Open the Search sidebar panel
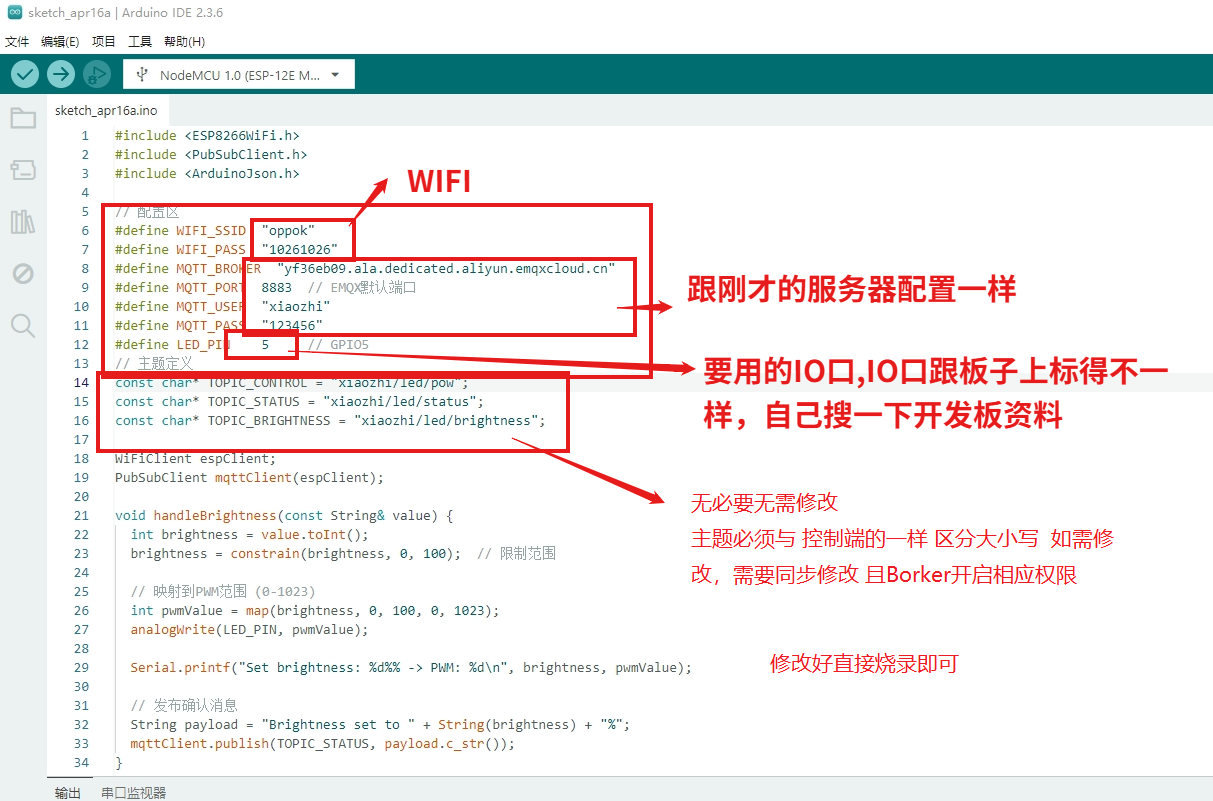This screenshot has height=801, width=1213. [x=24, y=325]
